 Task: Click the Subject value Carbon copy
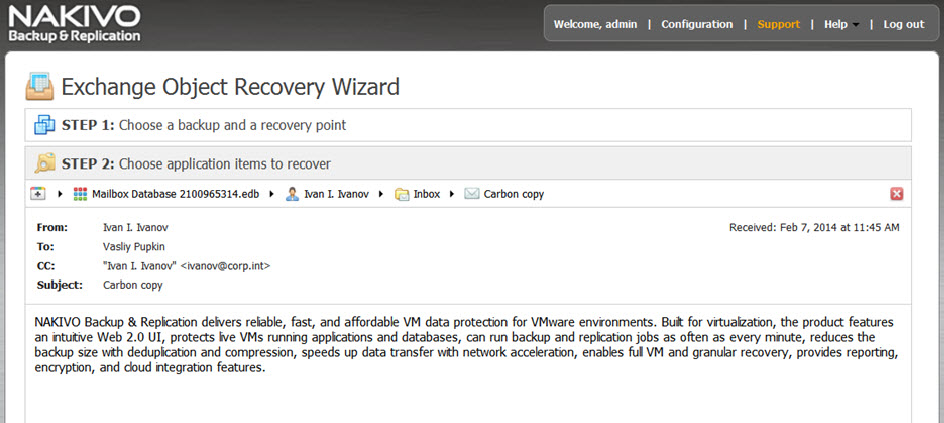132,285
